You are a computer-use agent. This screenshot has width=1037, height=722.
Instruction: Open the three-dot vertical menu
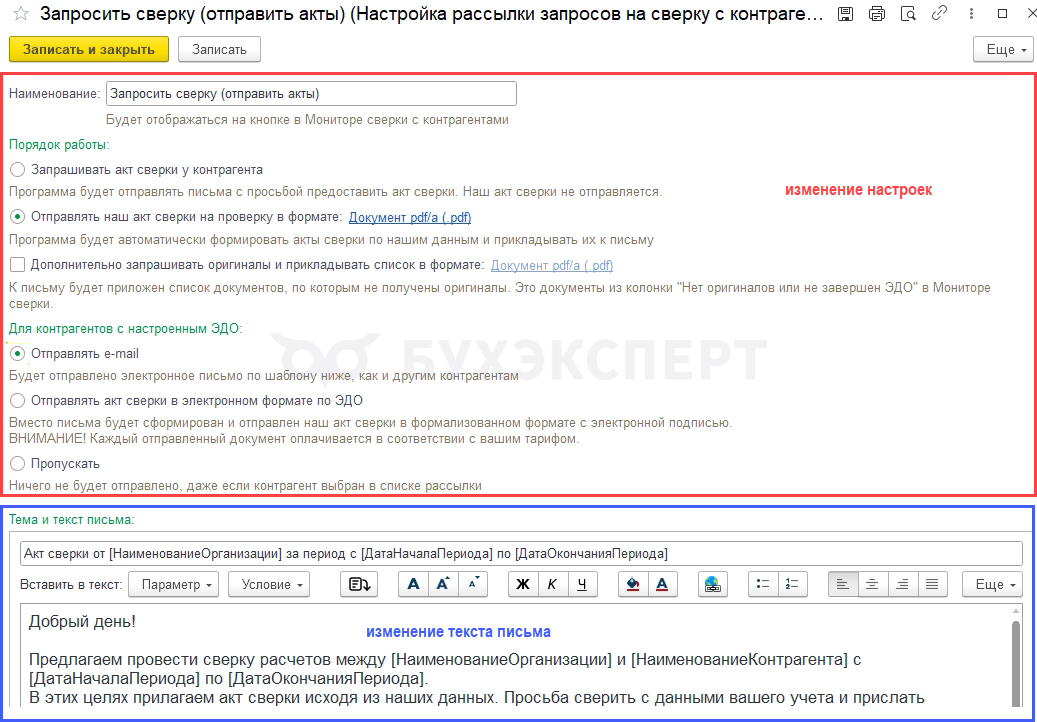click(971, 13)
